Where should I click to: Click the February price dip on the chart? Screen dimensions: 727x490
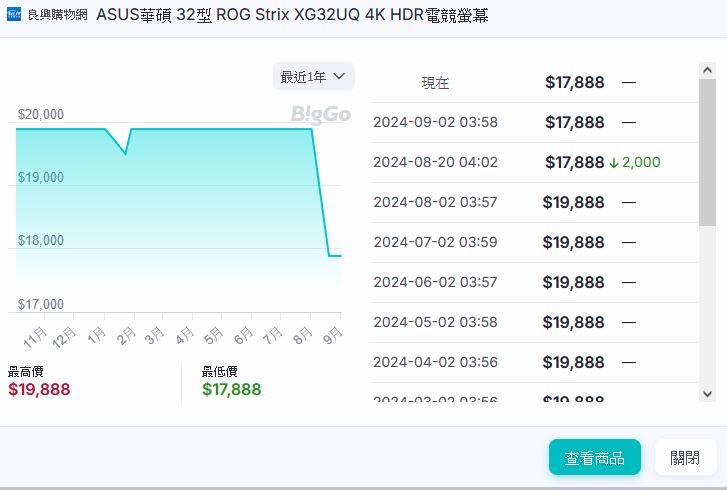coord(125,153)
